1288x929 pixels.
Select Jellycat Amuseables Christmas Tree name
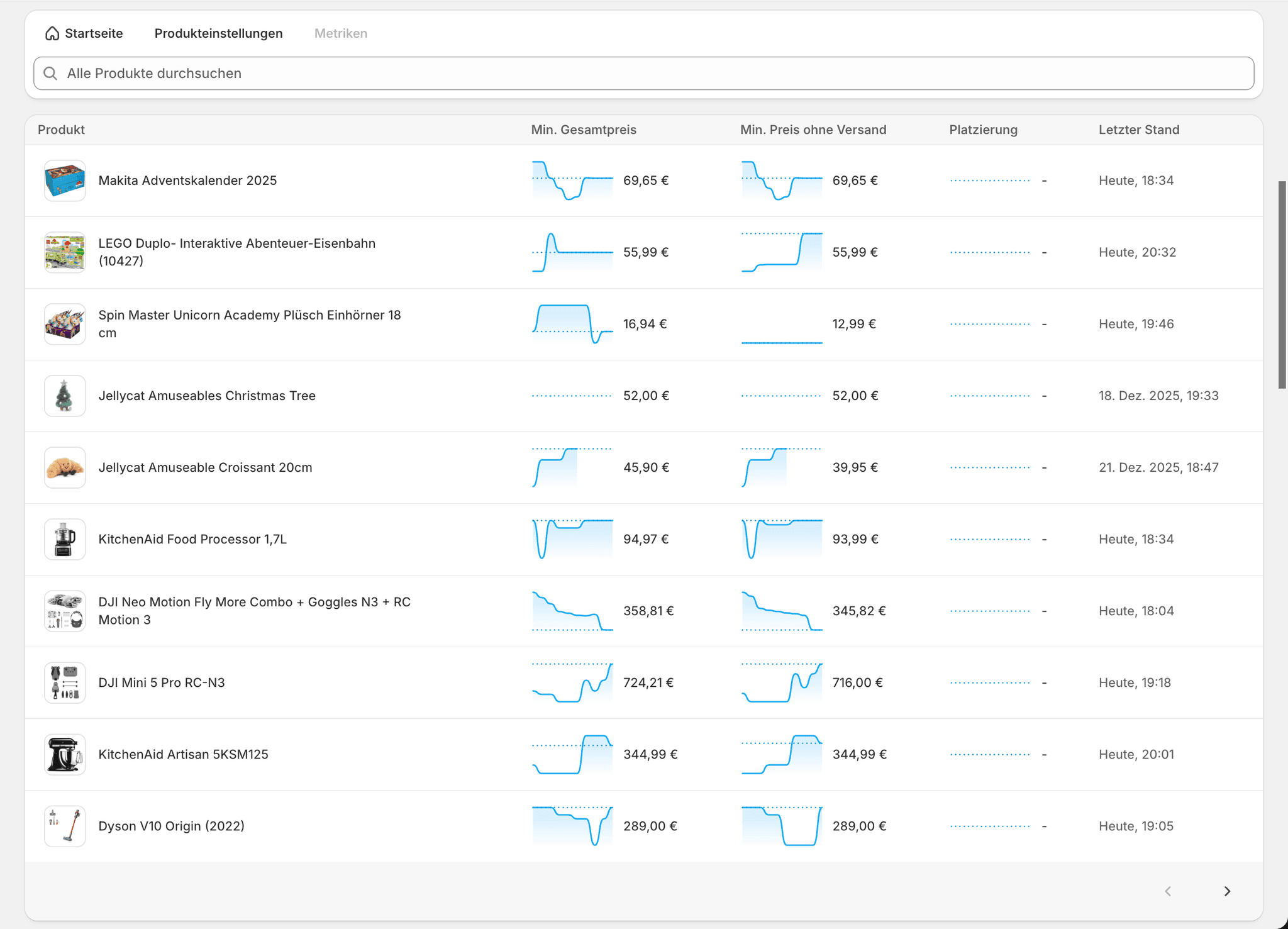[x=207, y=396]
